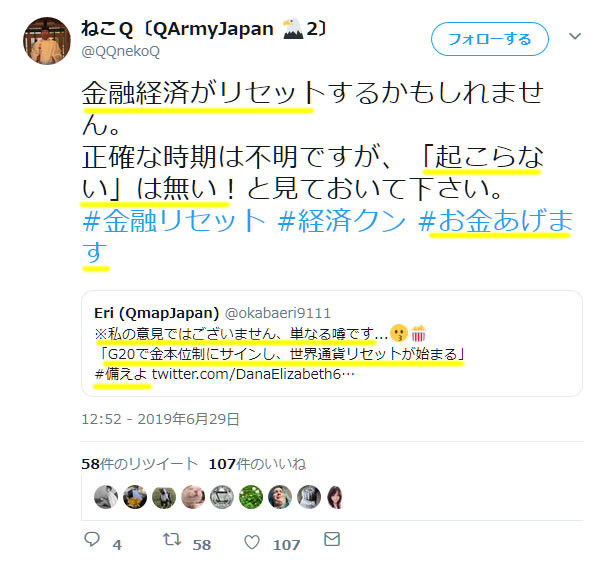Image resolution: width=610 pixels, height=576 pixels.
Task: Click the 12:52 - 2019年6月29日 timestamp
Action: [x=160, y=419]
